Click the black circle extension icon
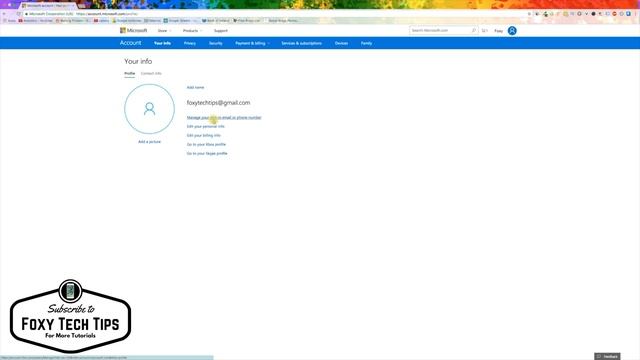Image resolution: width=640 pixels, height=360 pixels. 593,14
